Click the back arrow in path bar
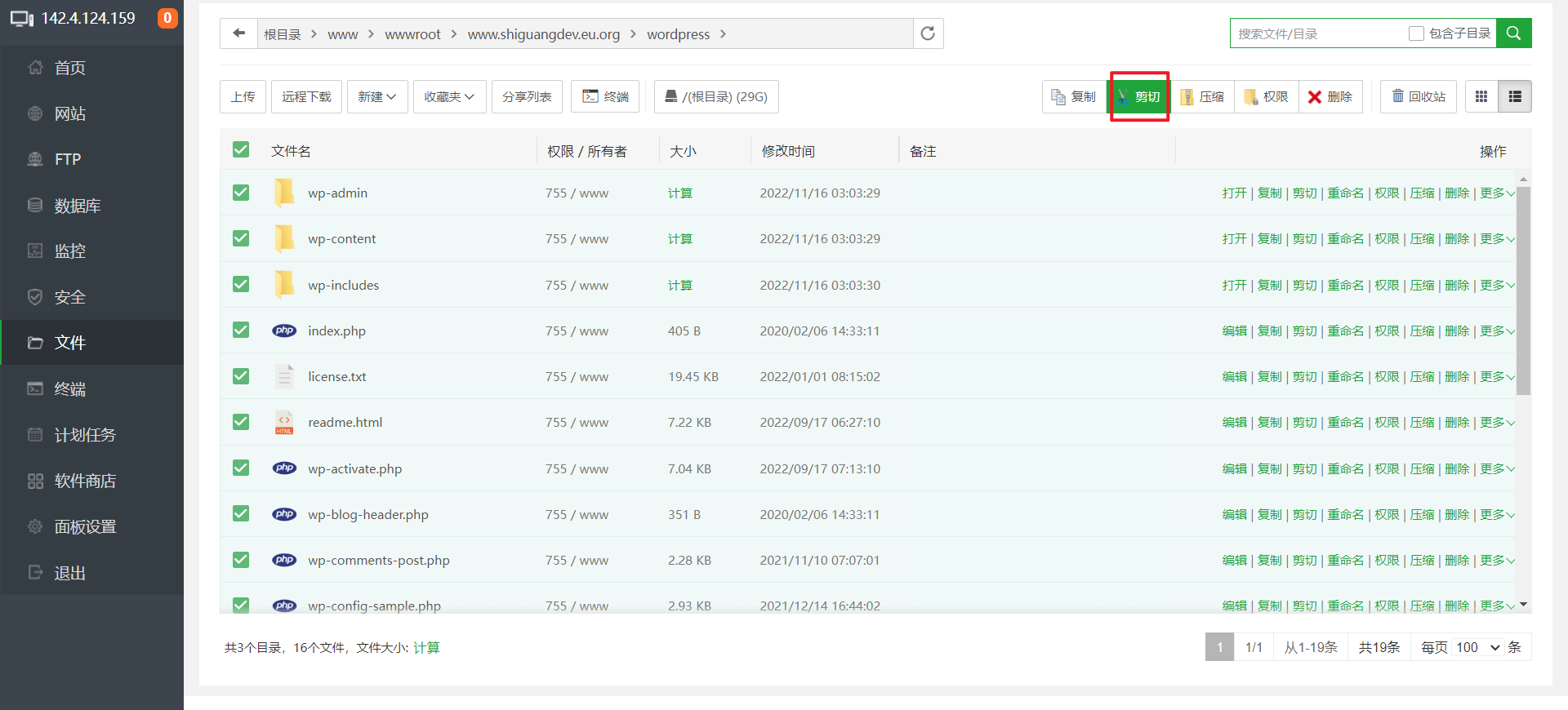The image size is (1568, 710). coord(238,33)
